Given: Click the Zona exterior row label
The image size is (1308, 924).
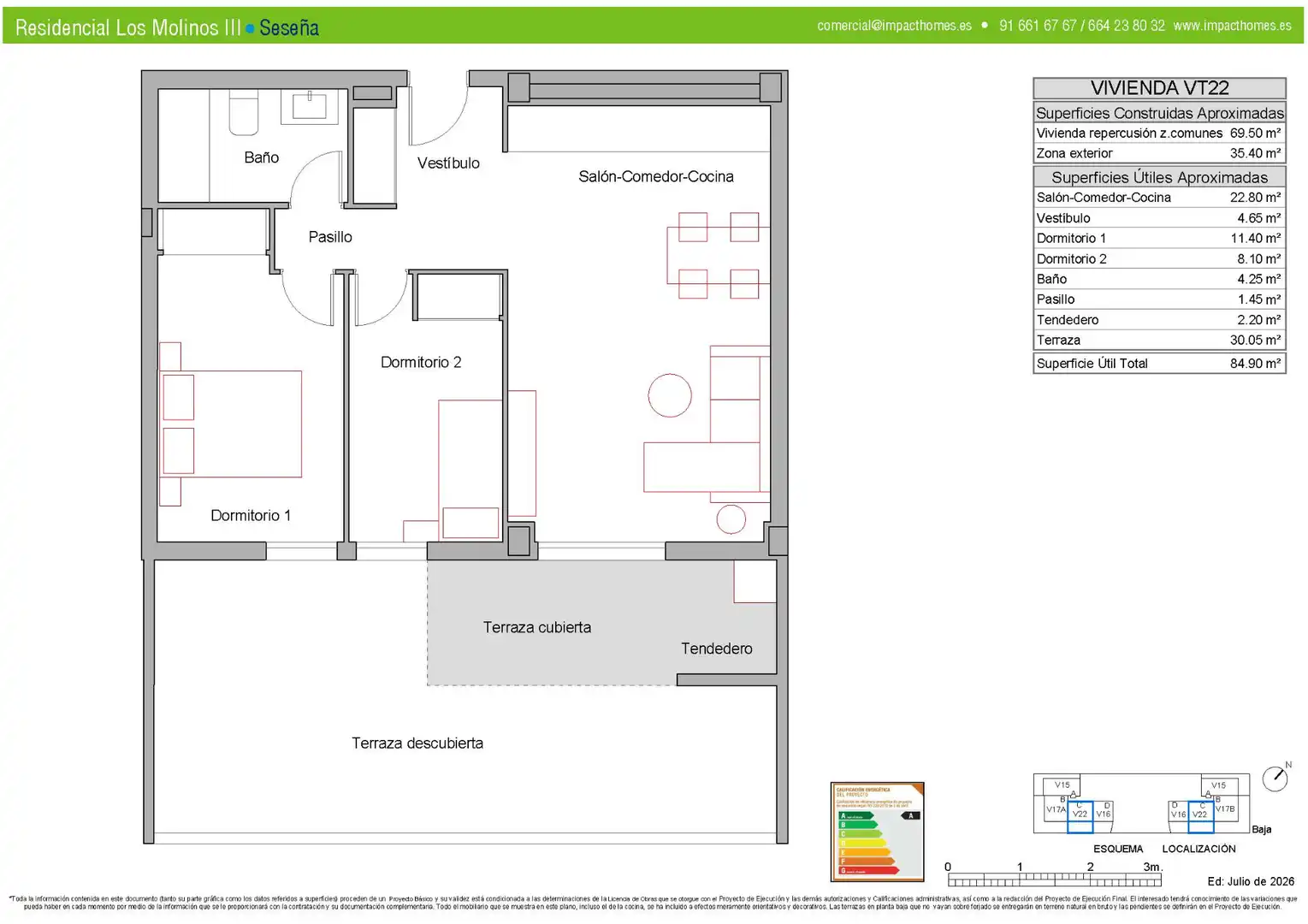Looking at the screenshot, I should pyautogui.click(x=1074, y=154).
